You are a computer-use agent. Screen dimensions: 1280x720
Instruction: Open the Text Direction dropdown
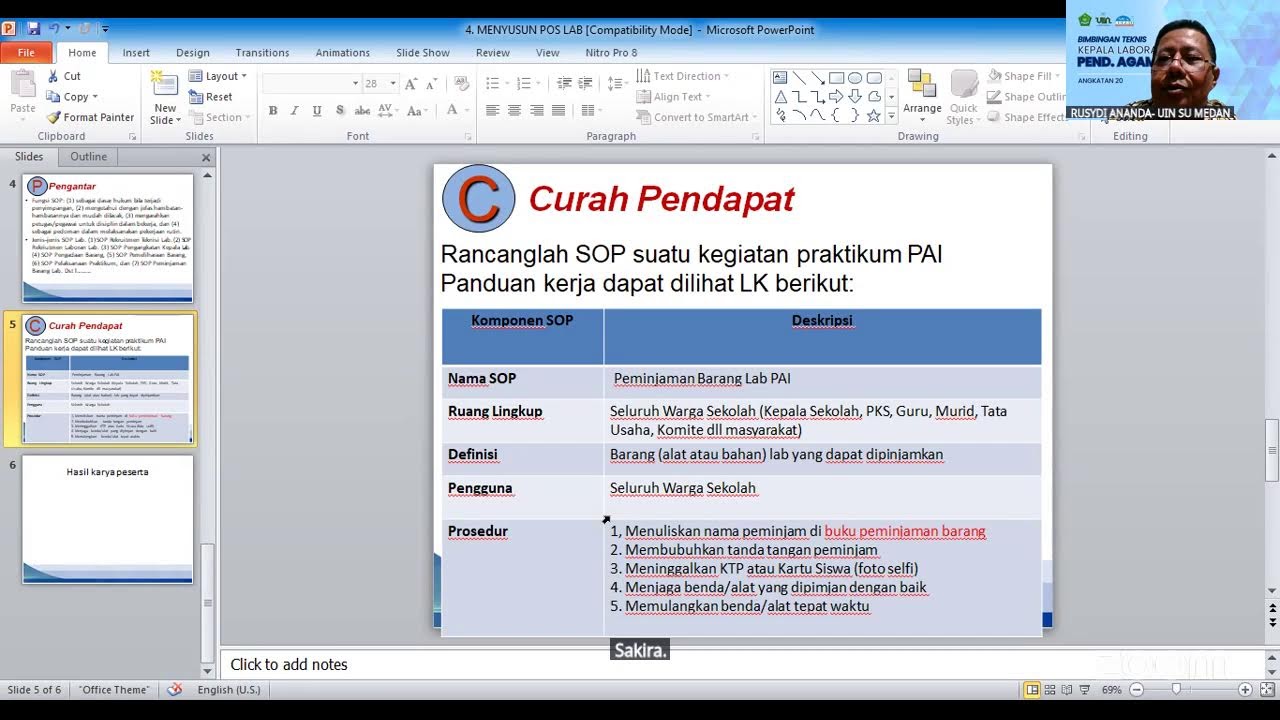(x=680, y=76)
